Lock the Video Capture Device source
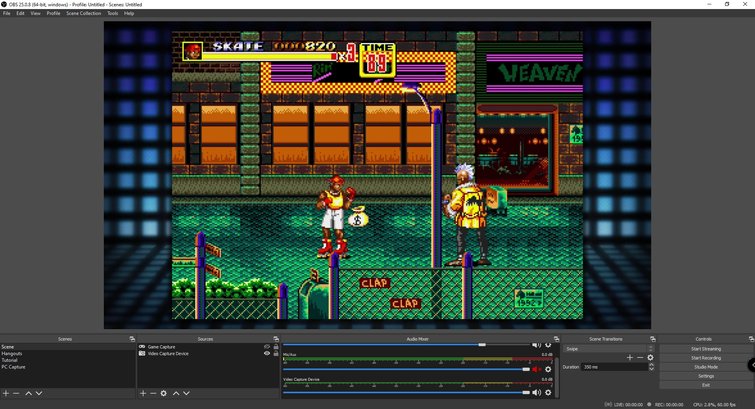This screenshot has width=755, height=409. [x=276, y=354]
